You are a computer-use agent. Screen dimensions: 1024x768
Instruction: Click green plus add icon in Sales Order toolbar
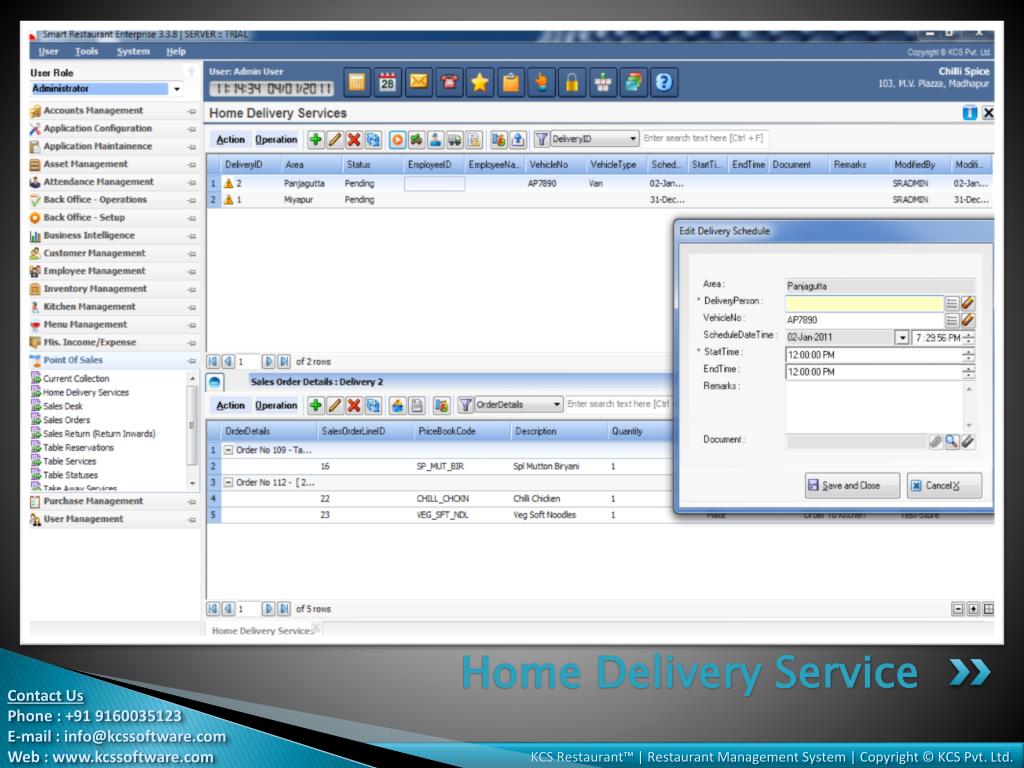point(315,406)
